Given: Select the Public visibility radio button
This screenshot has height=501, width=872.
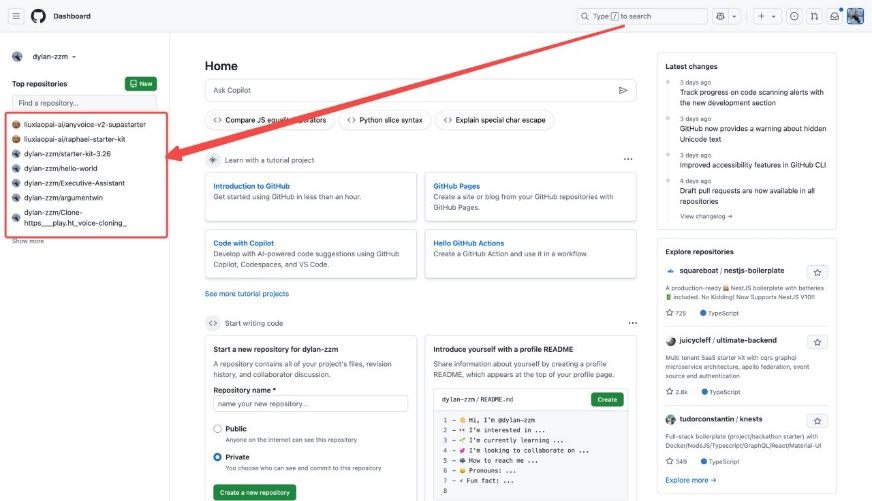Looking at the screenshot, I should [218, 429].
